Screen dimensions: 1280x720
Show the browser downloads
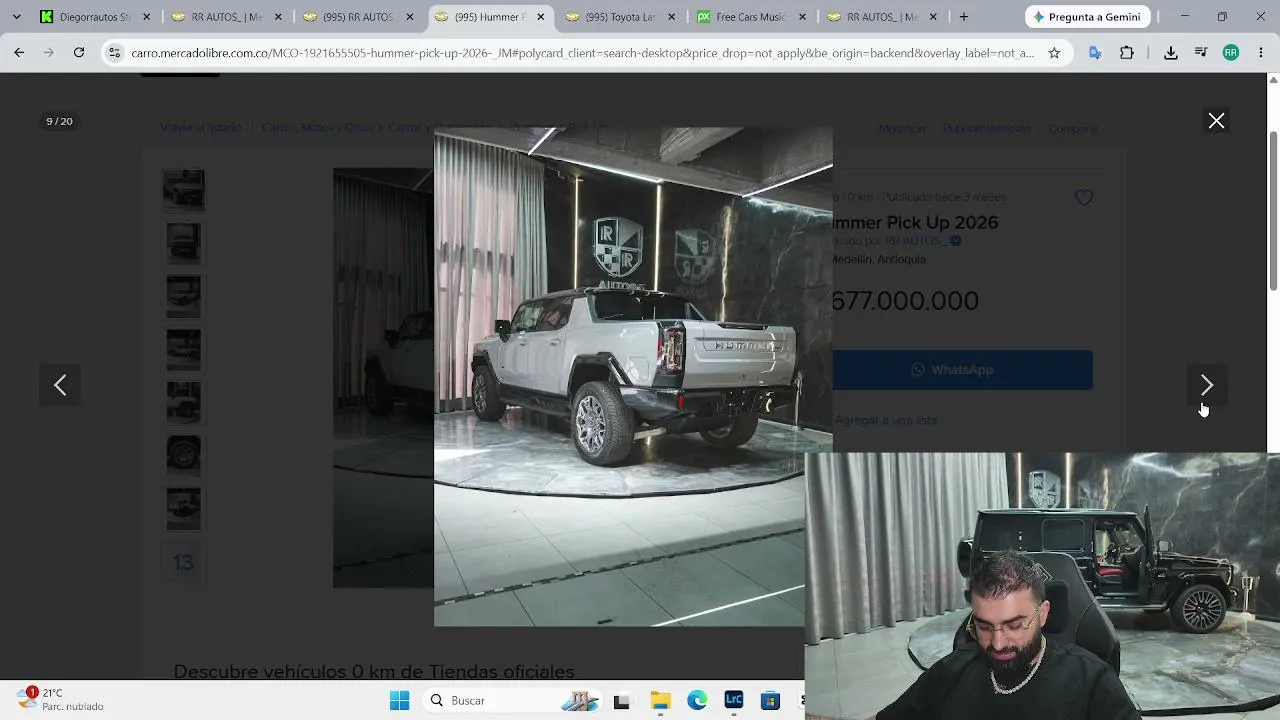tap(1170, 53)
